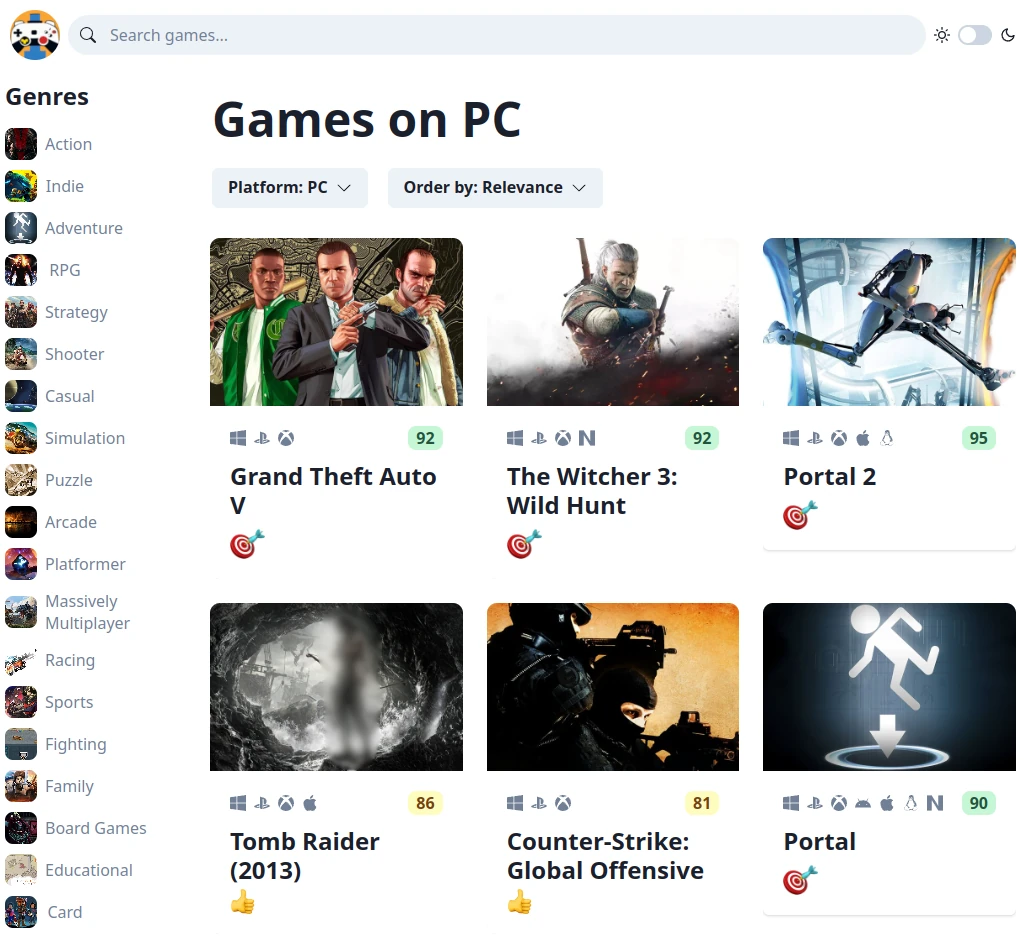The width and height of the screenshot is (1026, 937).
Task: Click the moon dark-mode icon
Action: pos(1008,35)
